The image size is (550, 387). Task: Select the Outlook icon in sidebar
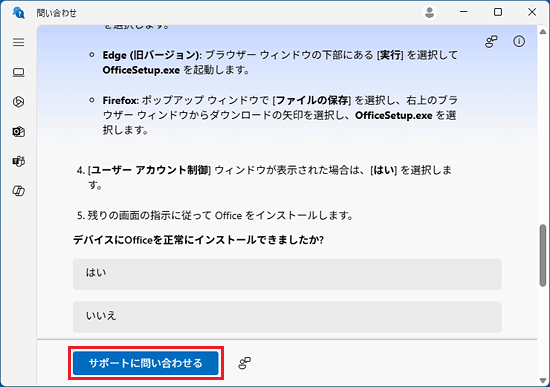coord(19,132)
